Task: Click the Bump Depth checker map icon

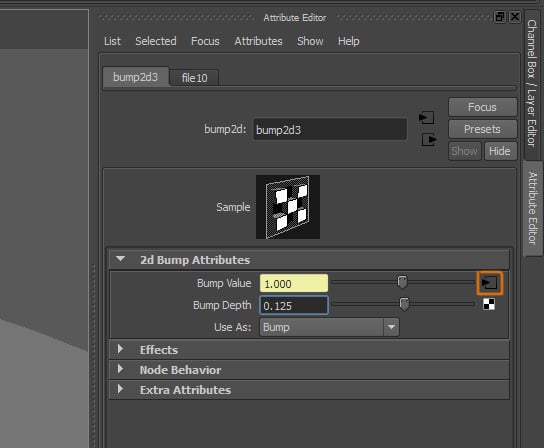Action: [x=489, y=304]
